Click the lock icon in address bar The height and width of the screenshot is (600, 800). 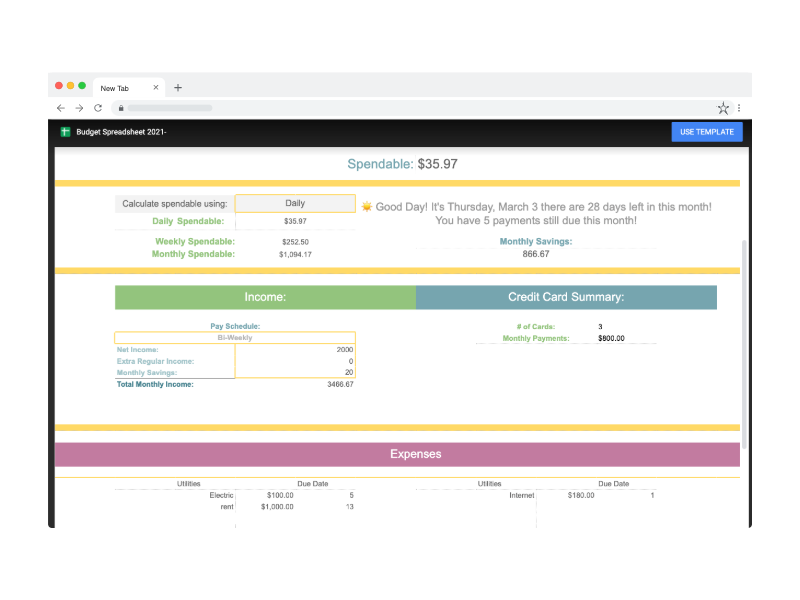tap(121, 108)
